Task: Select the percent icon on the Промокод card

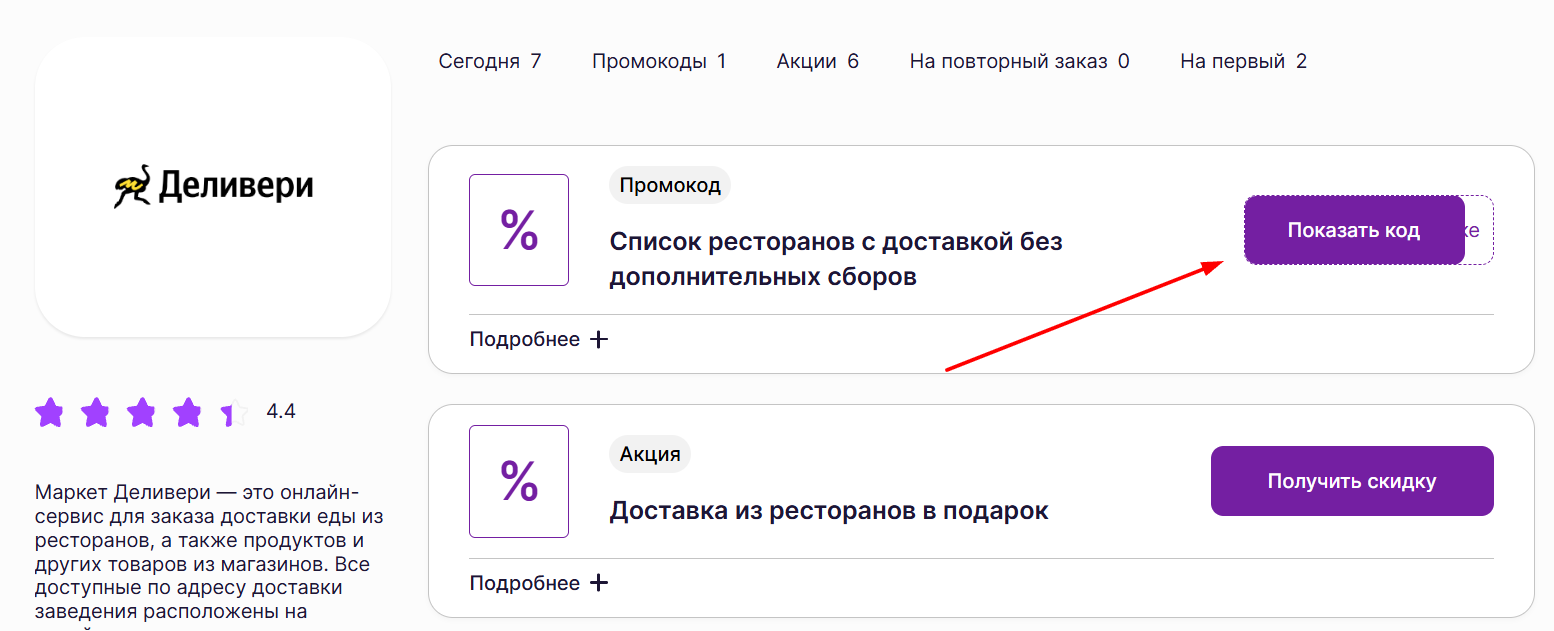Action: (519, 230)
